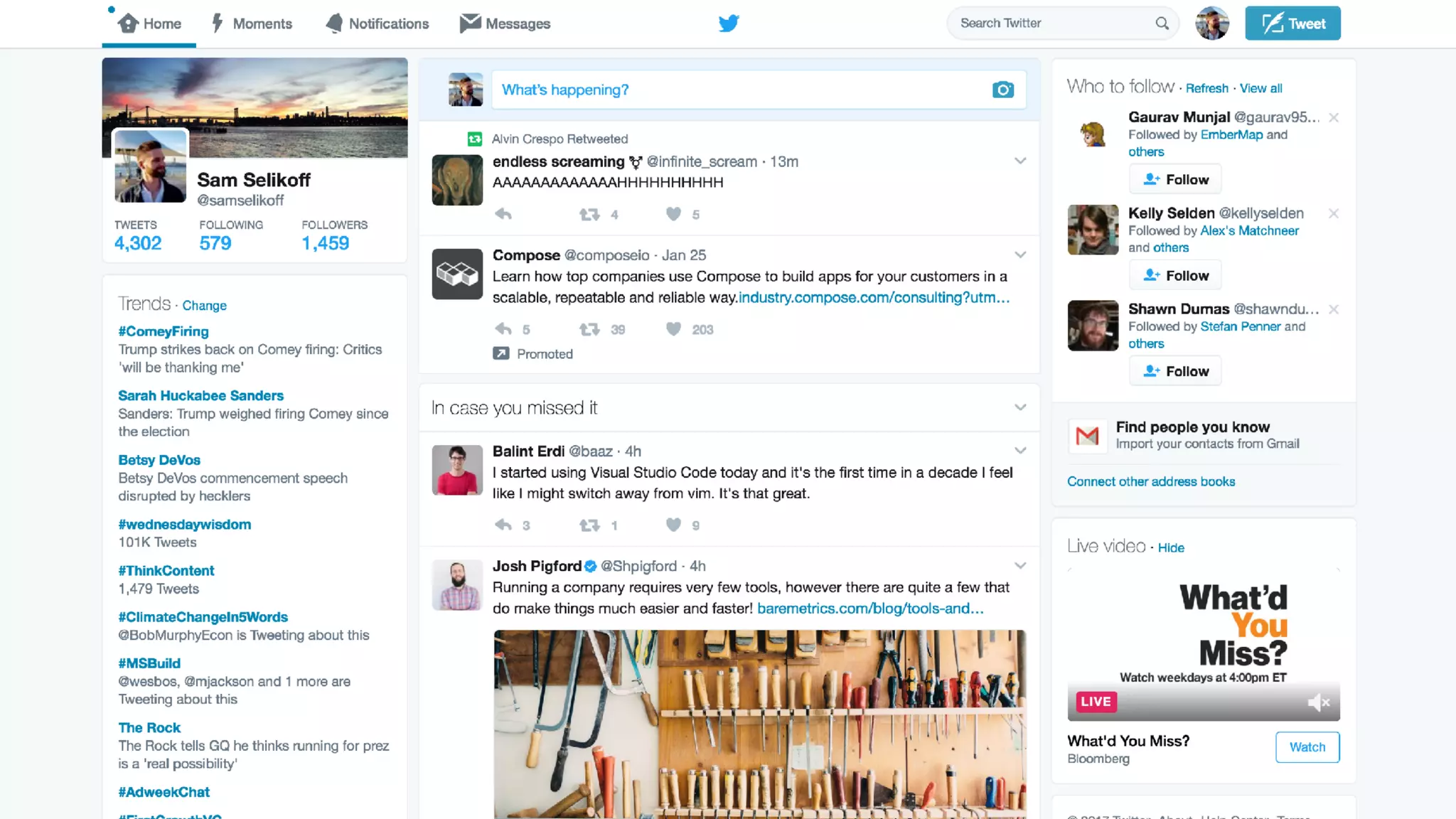The width and height of the screenshot is (1456, 819).
Task: Dismiss Shawn Dumas follow suggestion
Action: coord(1334,309)
